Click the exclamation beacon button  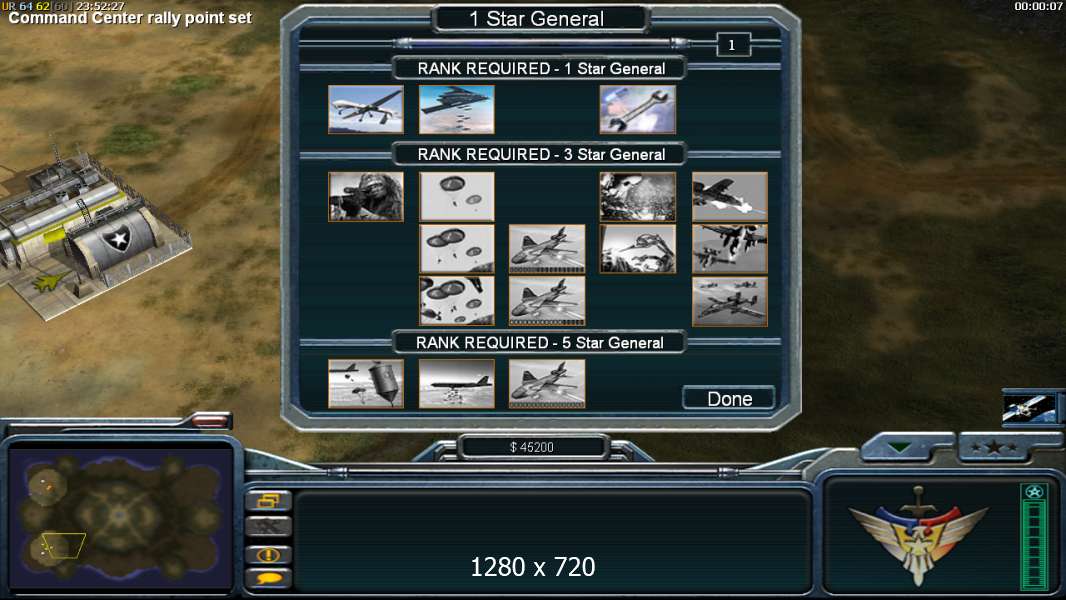coord(269,554)
